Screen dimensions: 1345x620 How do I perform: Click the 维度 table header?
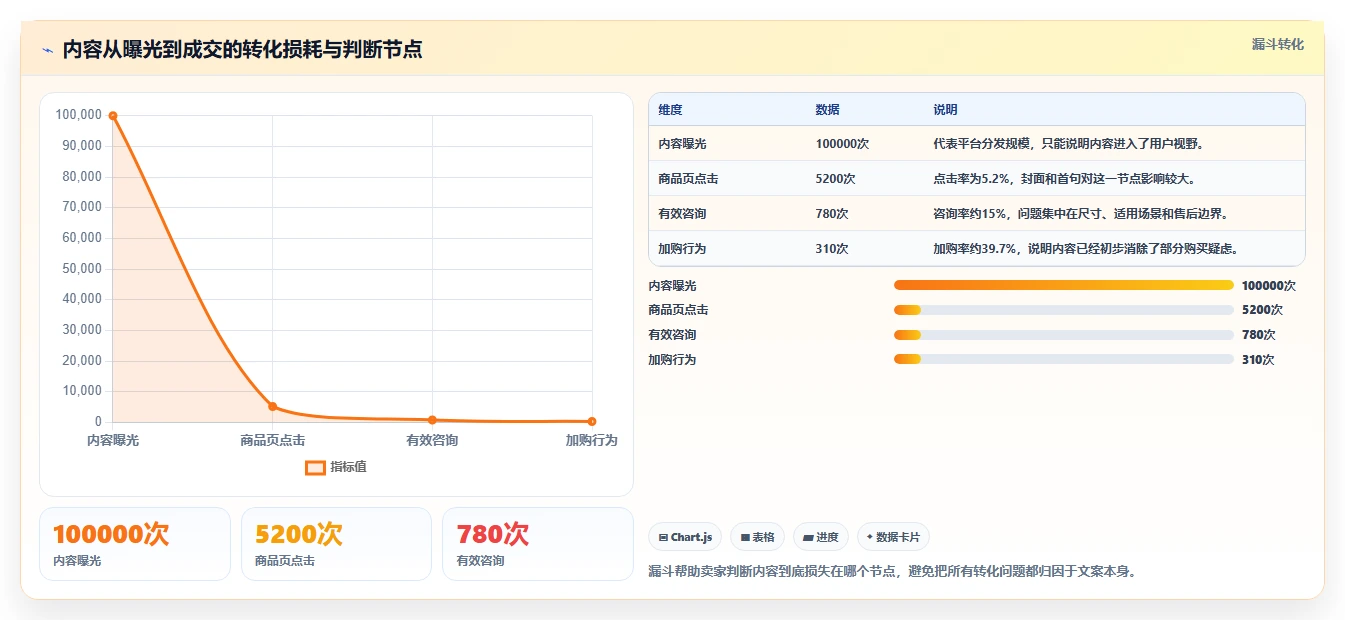click(670, 110)
